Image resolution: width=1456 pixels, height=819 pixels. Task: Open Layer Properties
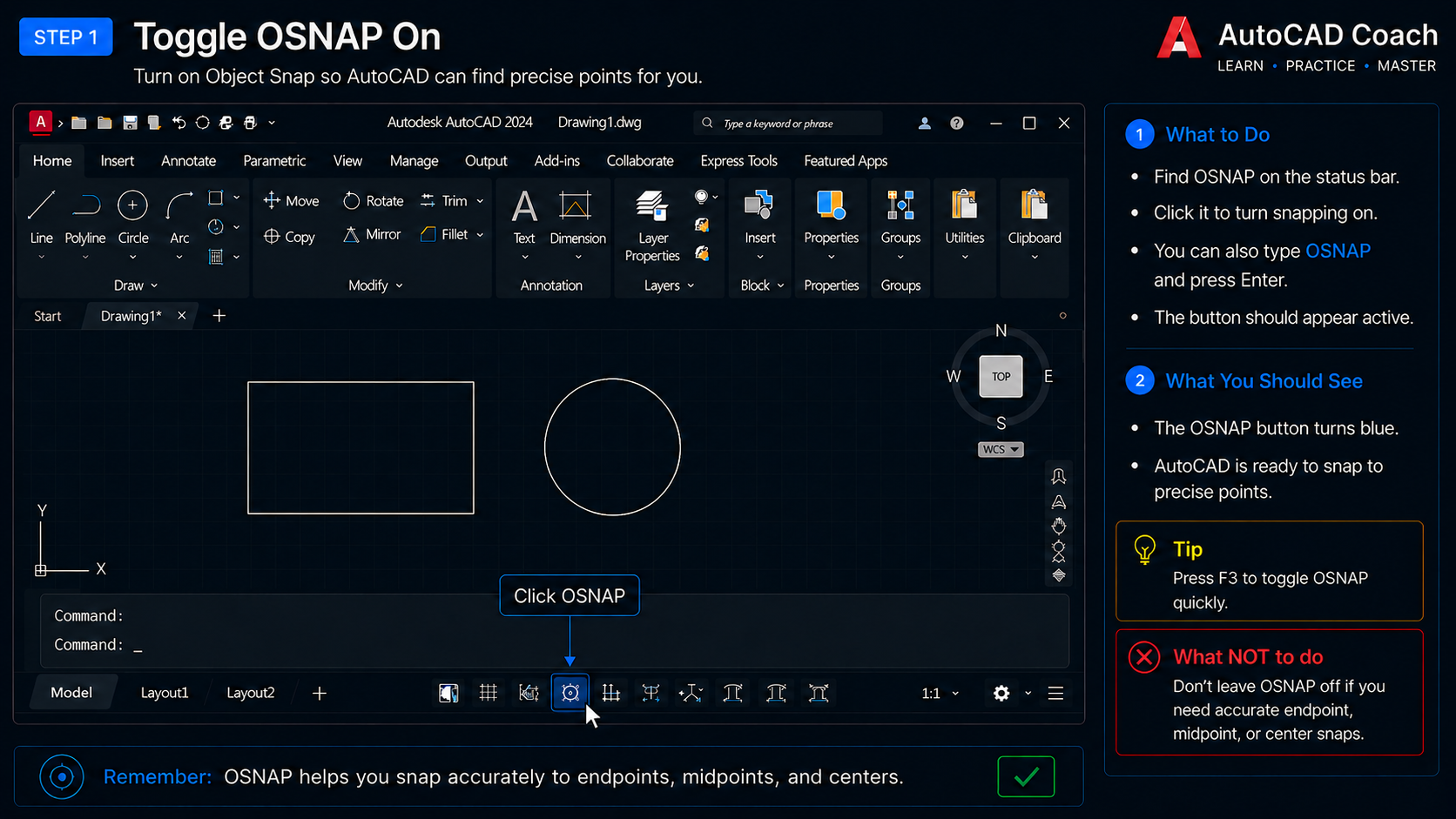652,226
